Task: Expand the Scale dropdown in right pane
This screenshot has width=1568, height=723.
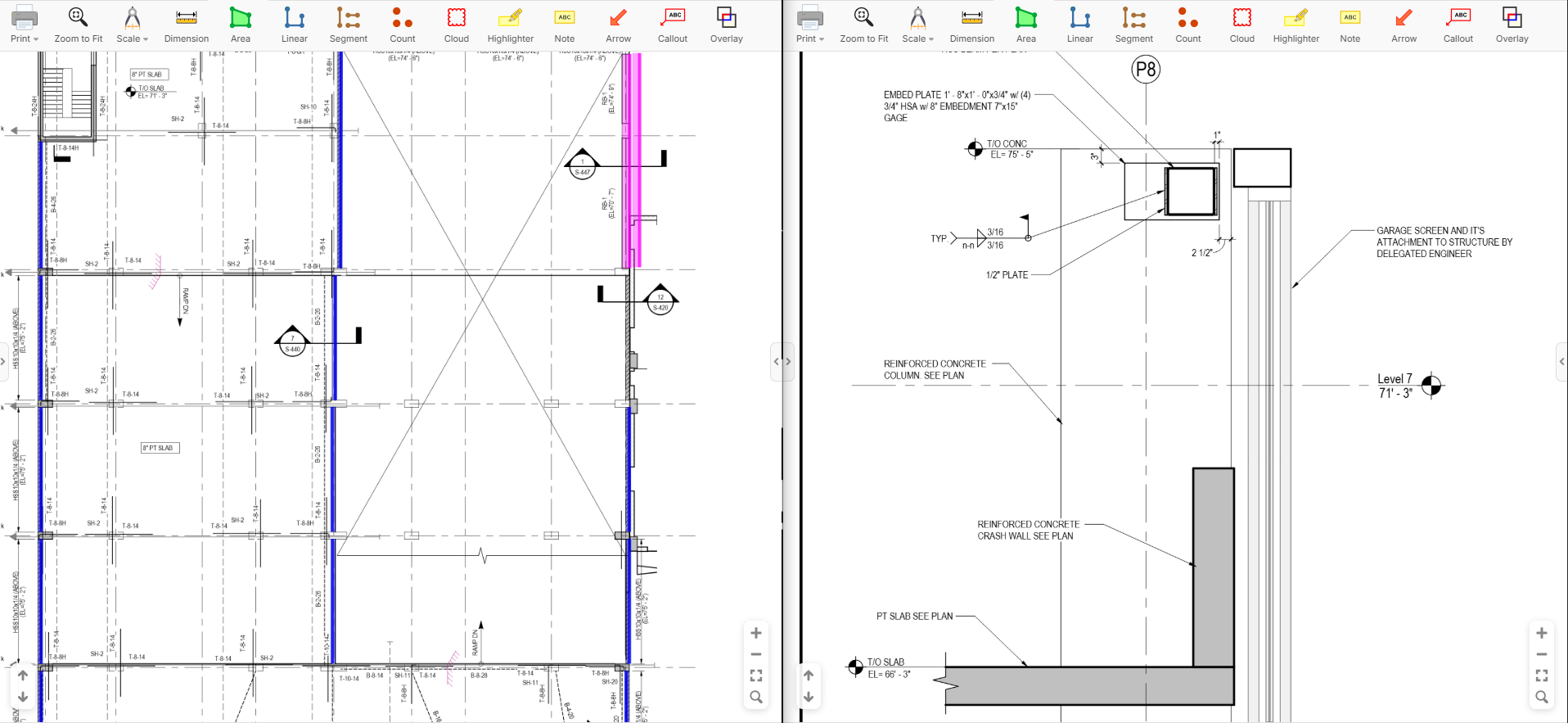Action: click(917, 25)
